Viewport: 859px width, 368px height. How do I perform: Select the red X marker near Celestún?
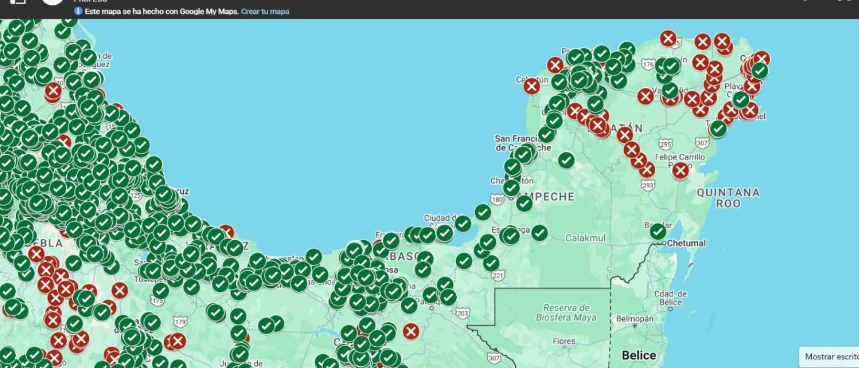(531, 86)
